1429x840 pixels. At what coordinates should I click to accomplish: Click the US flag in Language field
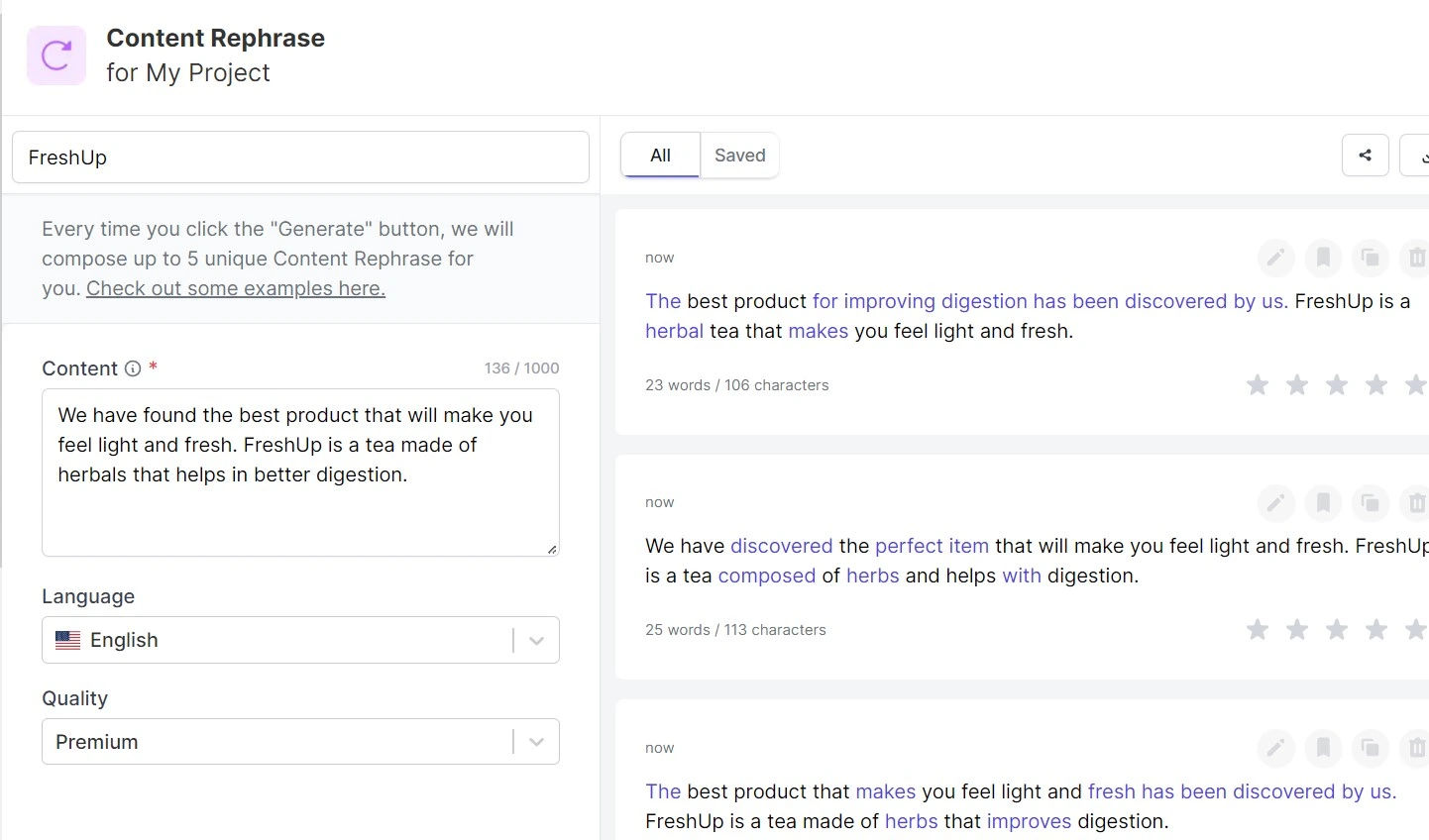tap(67, 640)
